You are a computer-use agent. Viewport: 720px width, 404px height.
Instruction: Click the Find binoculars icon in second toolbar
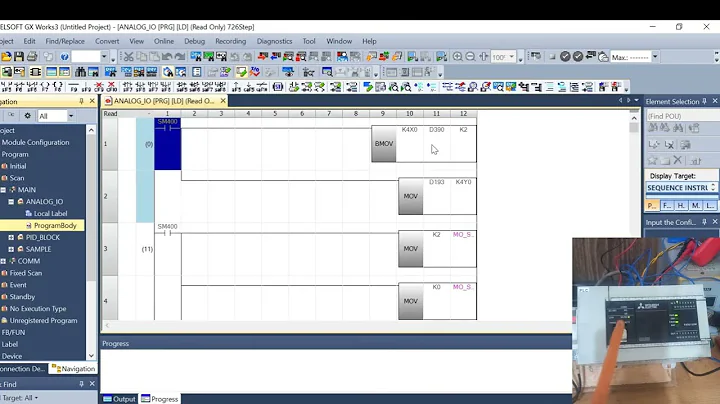[x=80, y=72]
